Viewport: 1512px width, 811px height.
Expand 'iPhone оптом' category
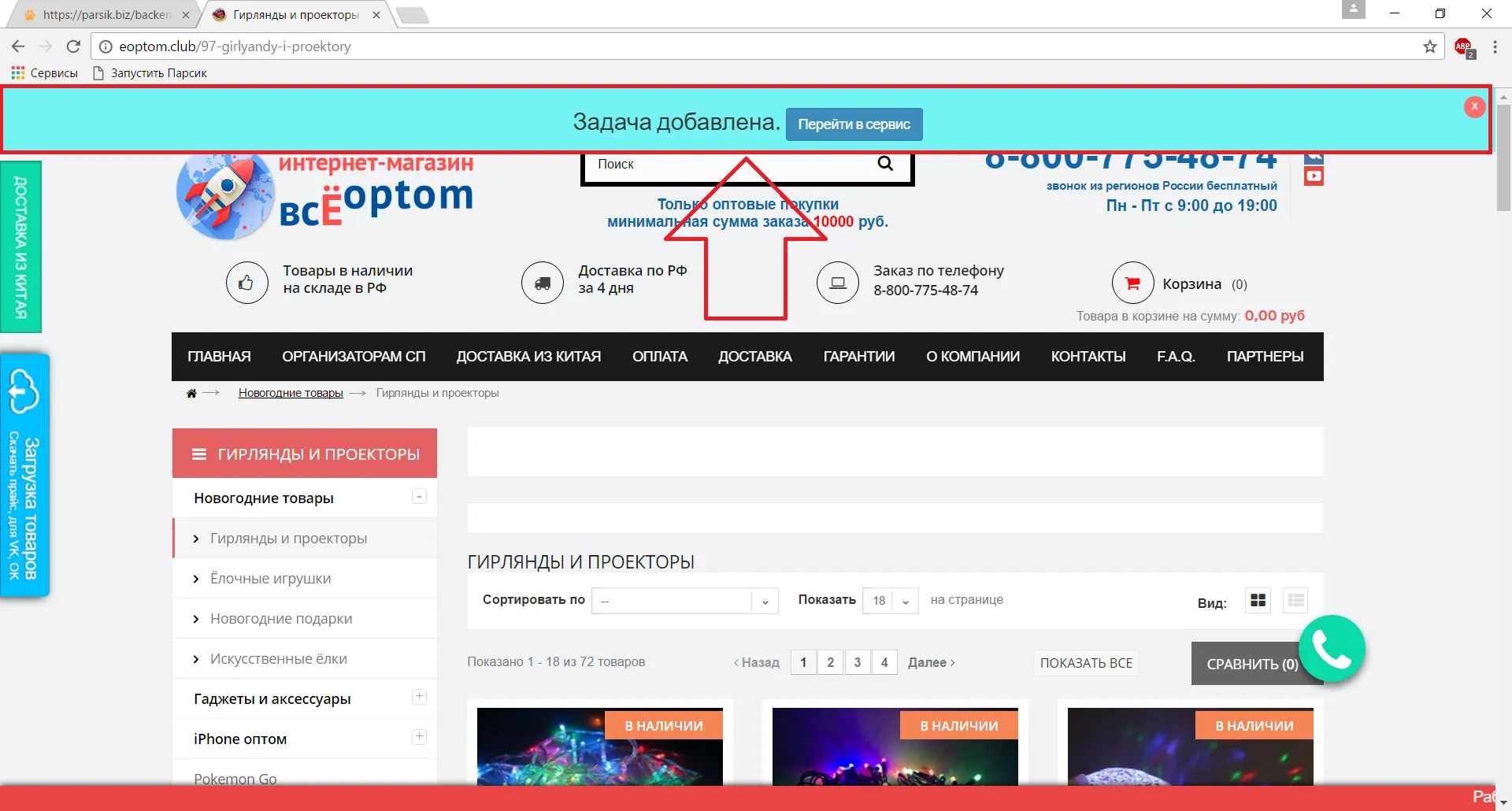[x=419, y=737]
